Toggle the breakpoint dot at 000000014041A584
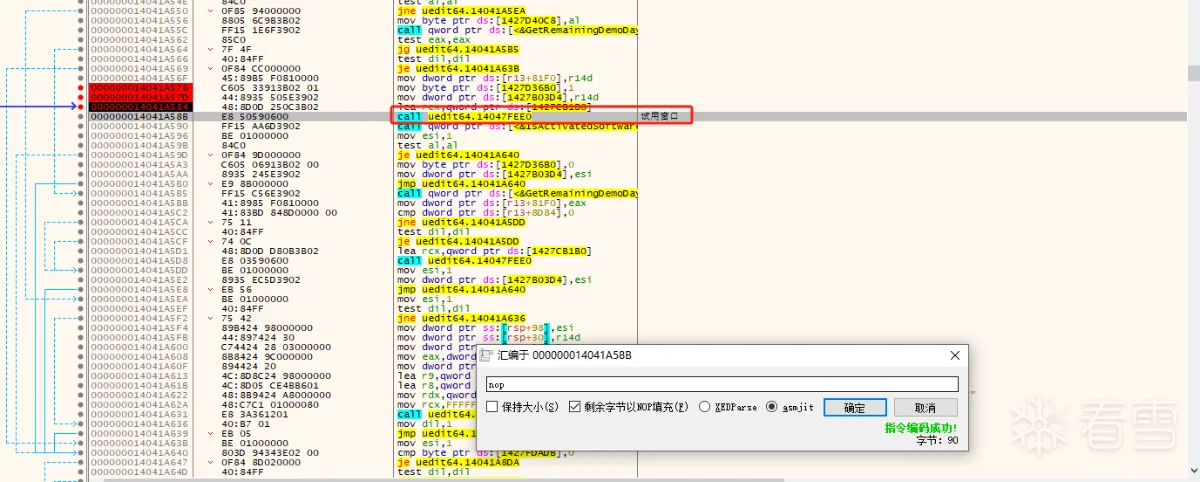This screenshot has height=482, width=1200. [82, 106]
